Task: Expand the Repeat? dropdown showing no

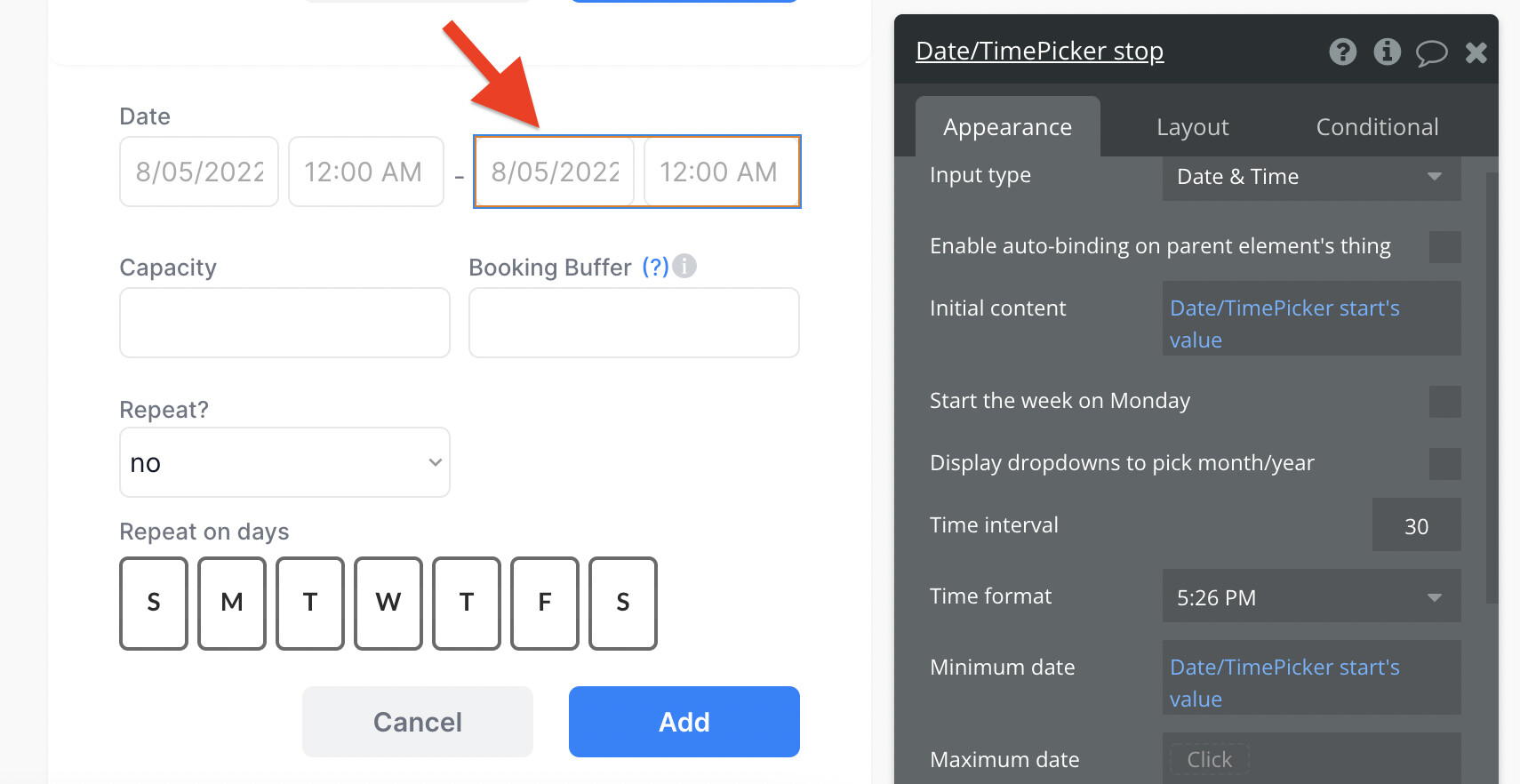Action: [284, 462]
